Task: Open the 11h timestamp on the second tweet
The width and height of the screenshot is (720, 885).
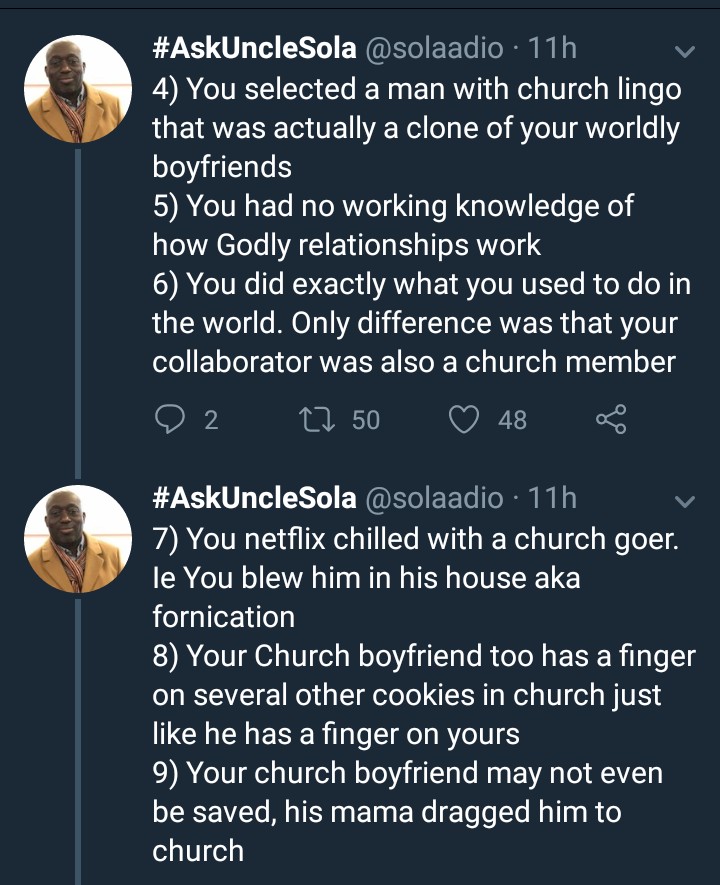Action: point(552,497)
